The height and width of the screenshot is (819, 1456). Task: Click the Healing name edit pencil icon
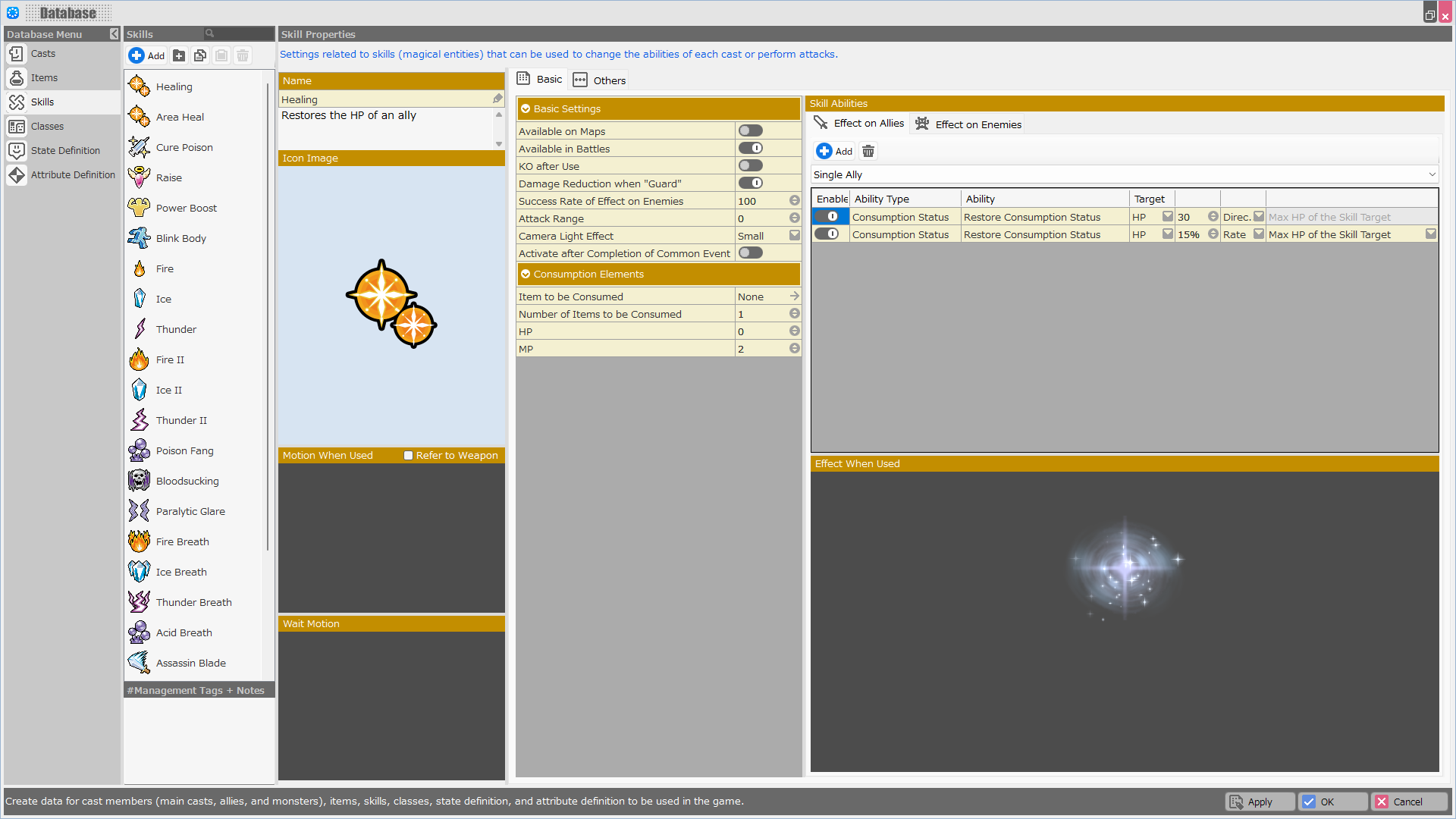[497, 99]
